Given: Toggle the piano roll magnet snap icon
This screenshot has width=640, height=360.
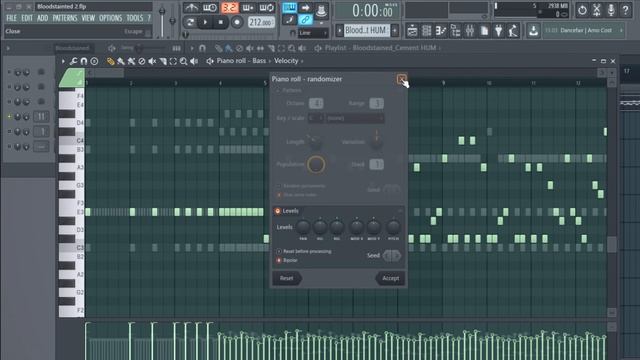Looking at the screenshot, I should coord(84,61).
